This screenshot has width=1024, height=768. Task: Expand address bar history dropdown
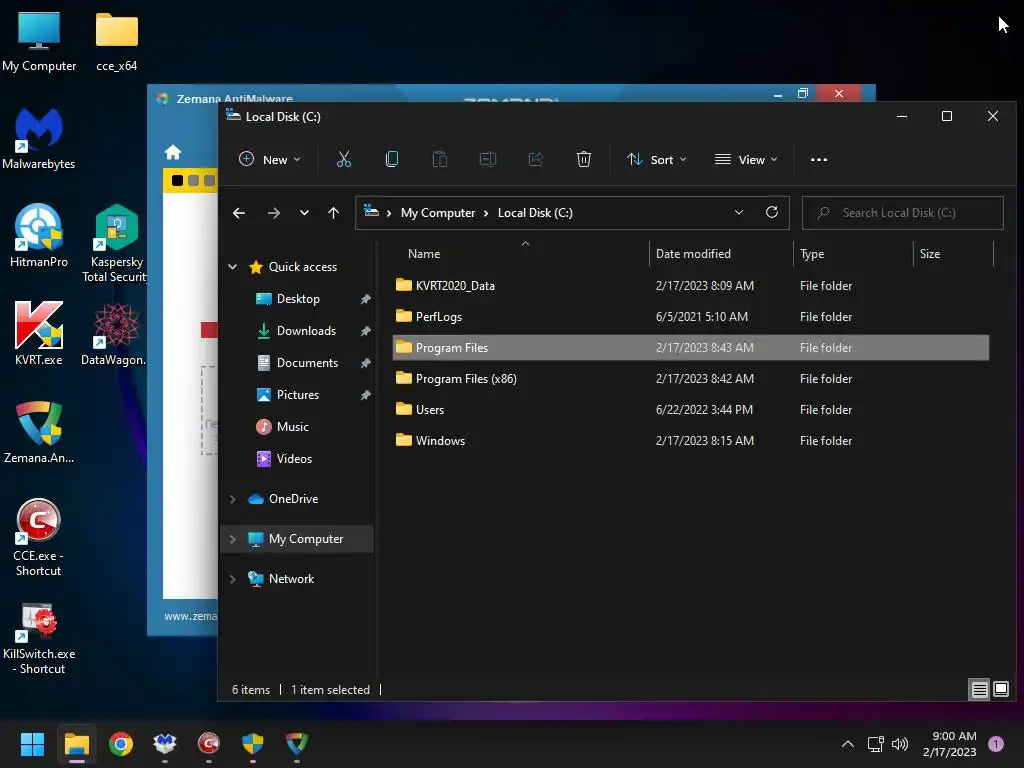tap(739, 212)
